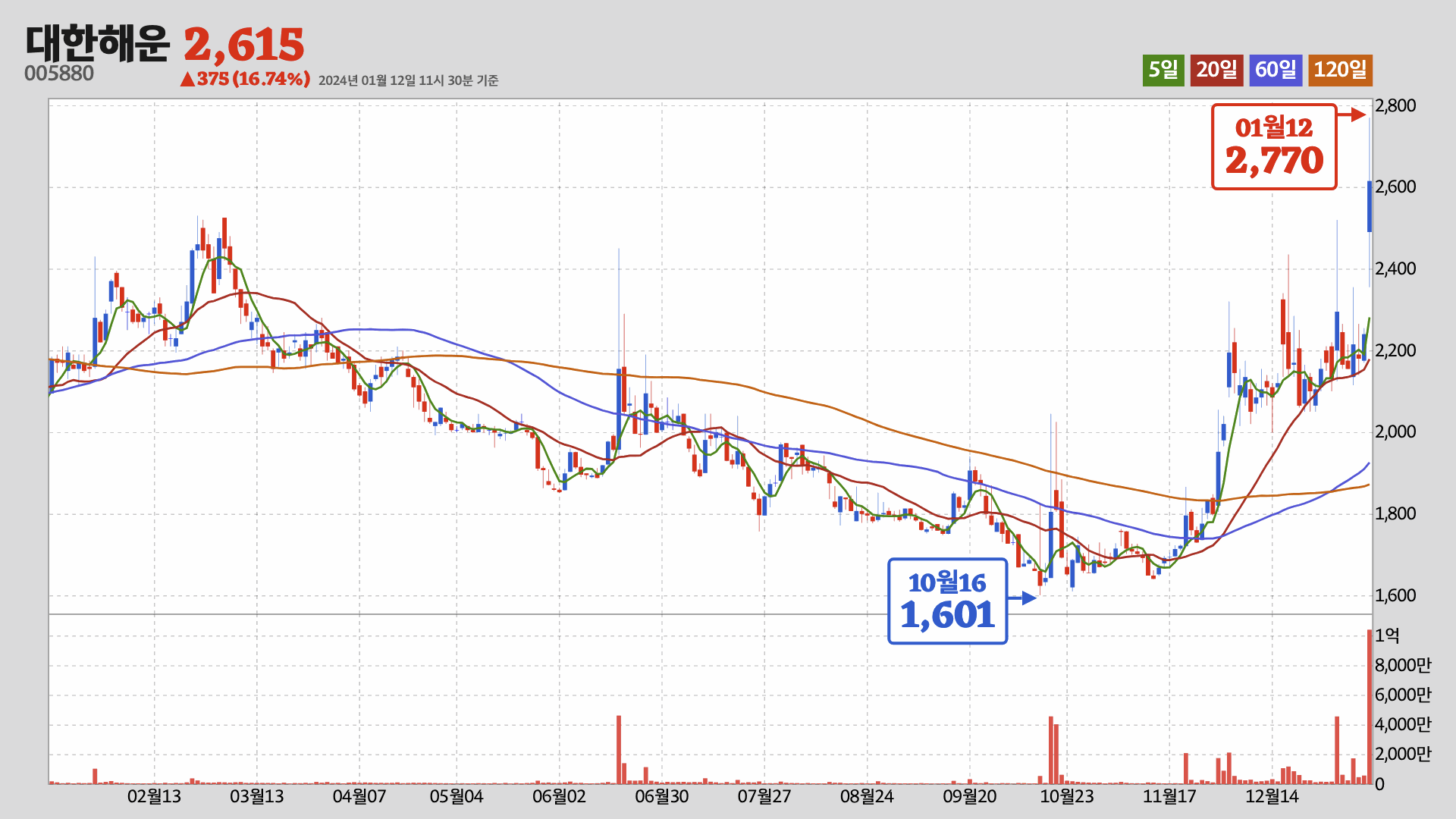
Task: Click the 2,000 price axis label
Action: pos(1395,431)
